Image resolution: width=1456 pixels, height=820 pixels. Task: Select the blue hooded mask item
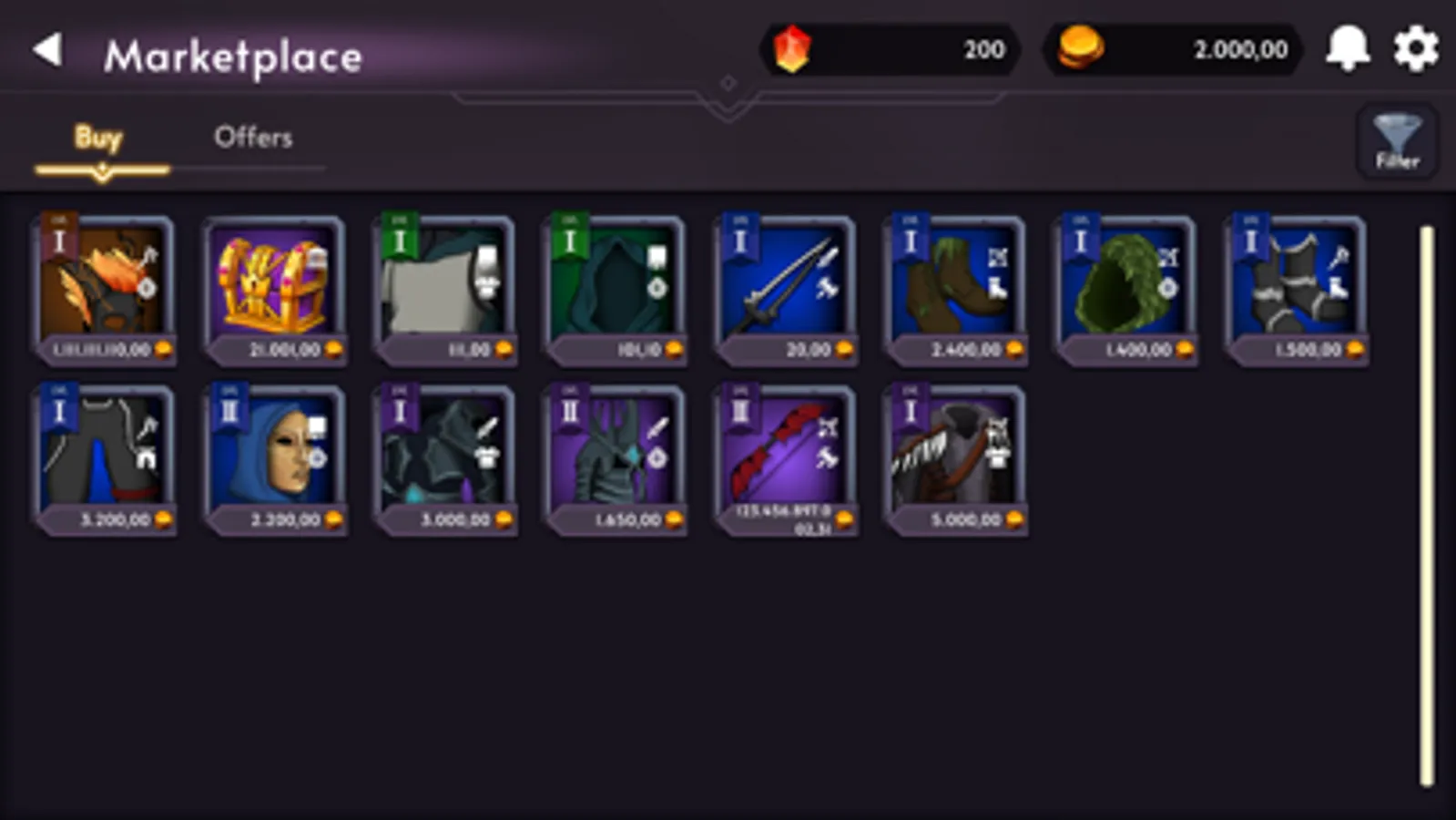coord(274,460)
